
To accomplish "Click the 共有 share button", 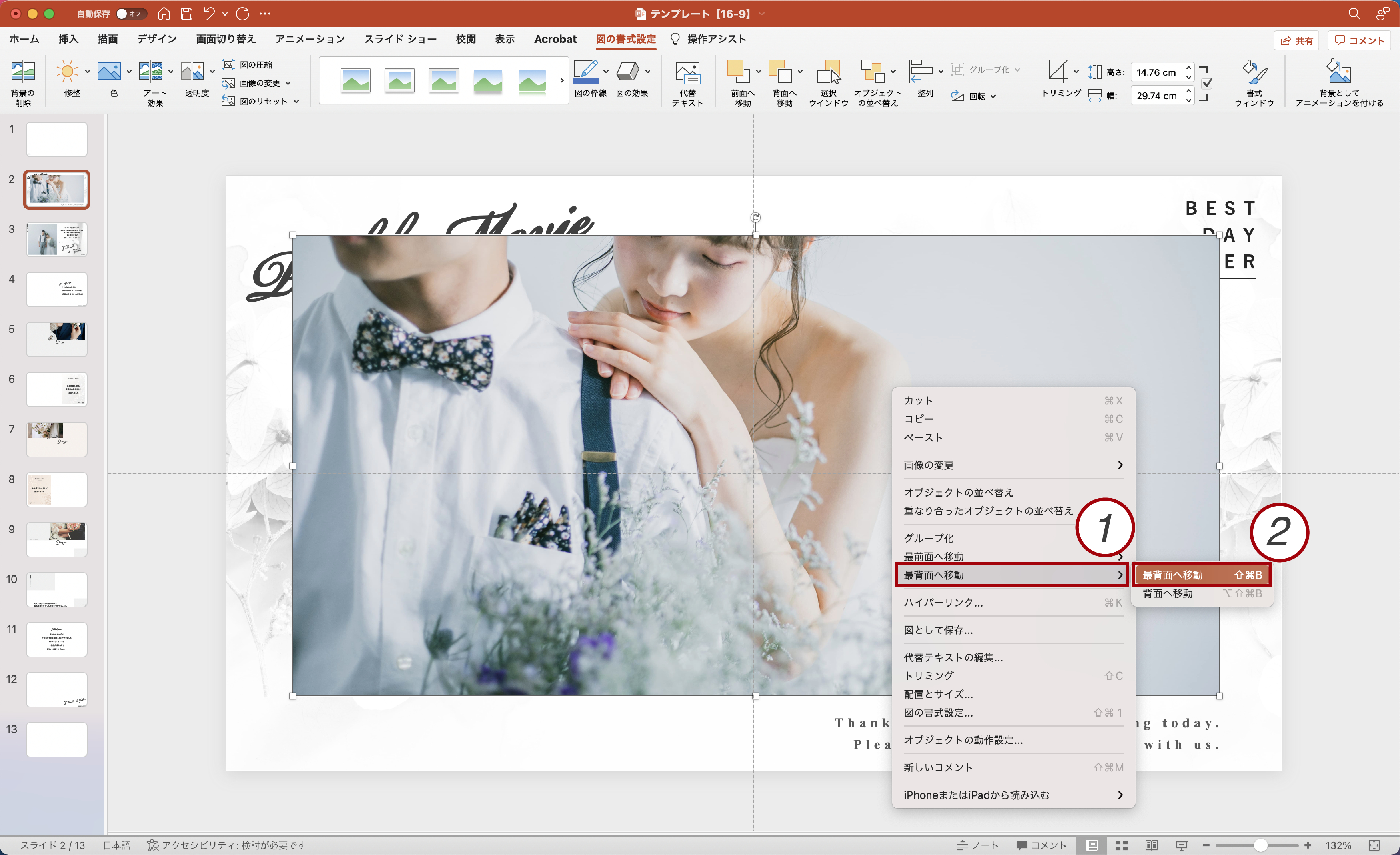I will click(x=1297, y=40).
